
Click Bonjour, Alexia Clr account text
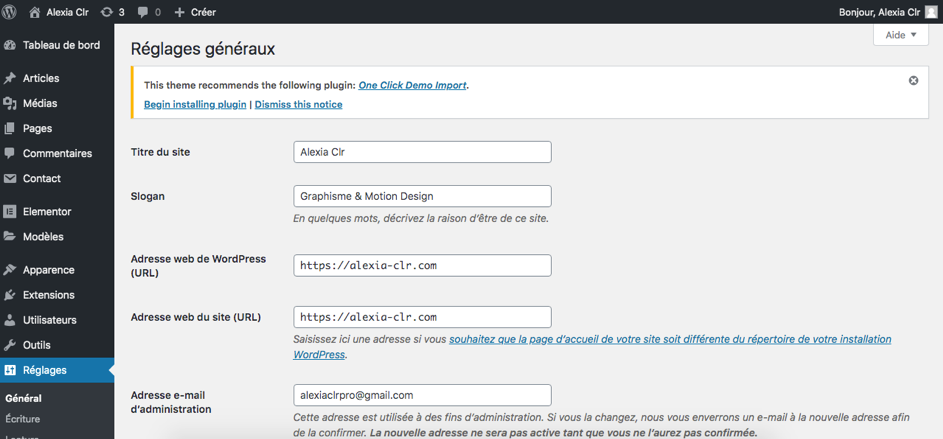(x=879, y=12)
